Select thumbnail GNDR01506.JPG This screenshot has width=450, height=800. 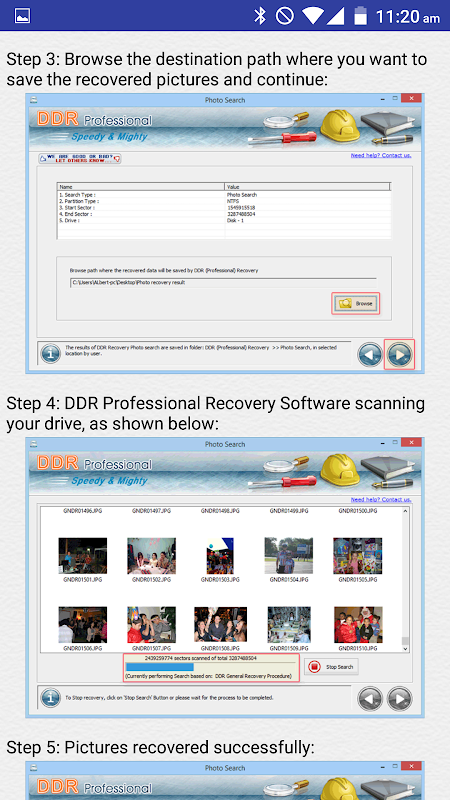(83, 624)
